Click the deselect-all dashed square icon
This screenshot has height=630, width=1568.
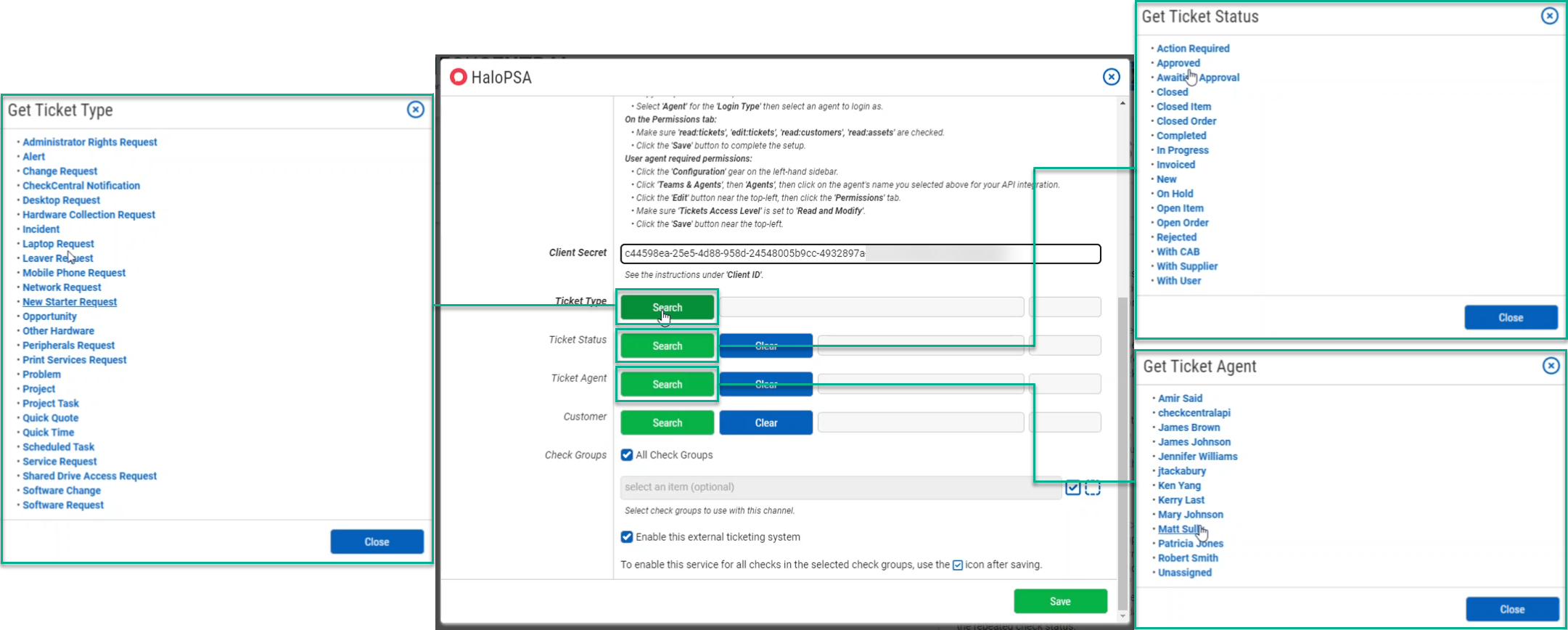click(x=1093, y=488)
